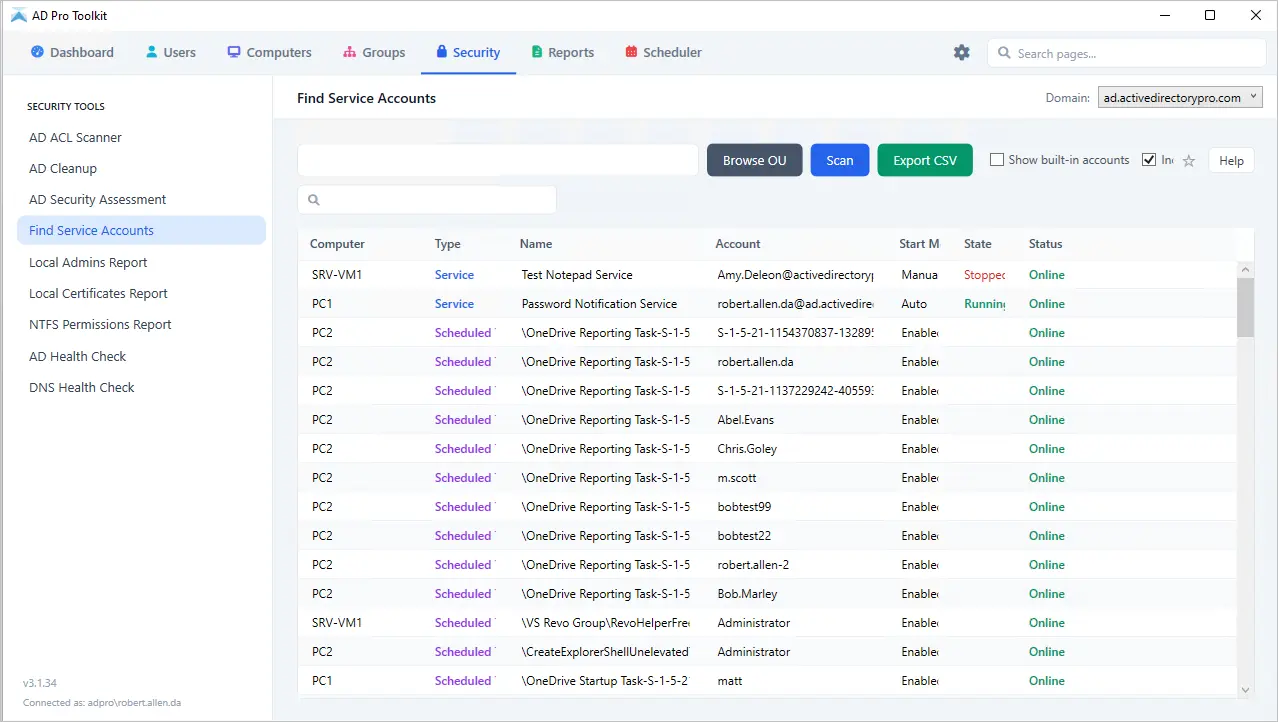Open AD Health Check

[x=78, y=356]
